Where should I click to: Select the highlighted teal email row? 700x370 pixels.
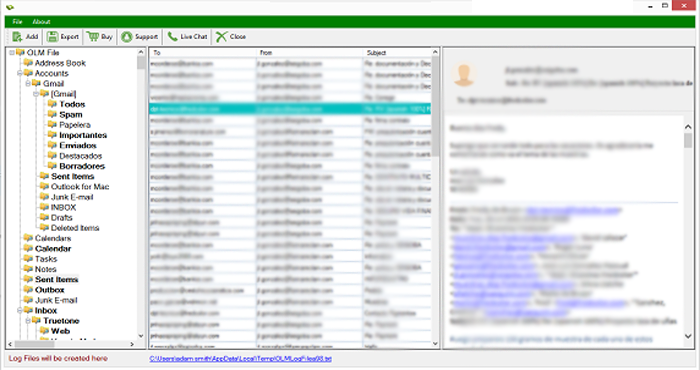(290, 109)
